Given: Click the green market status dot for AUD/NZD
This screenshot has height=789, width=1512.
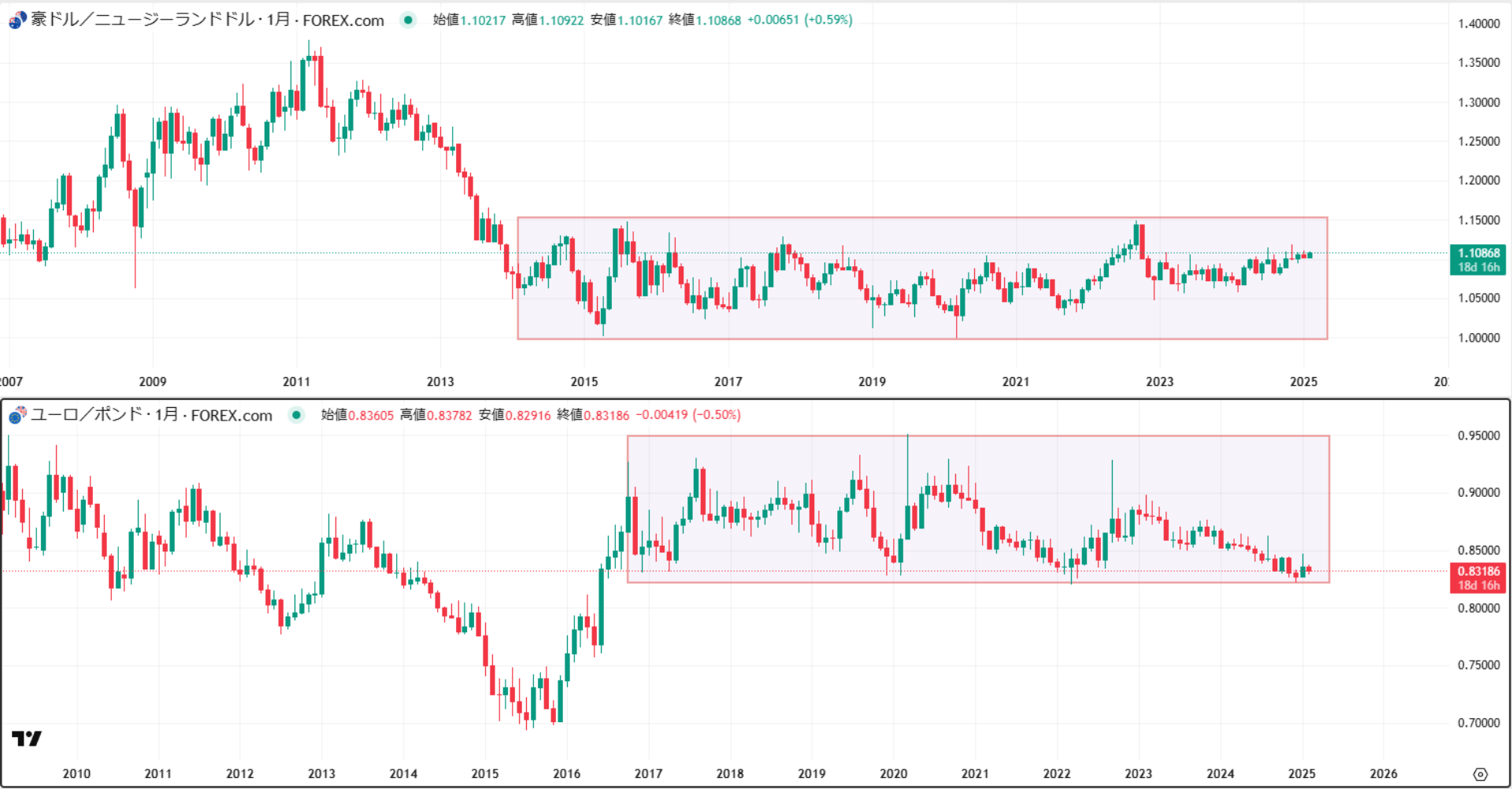Looking at the screenshot, I should [408, 20].
